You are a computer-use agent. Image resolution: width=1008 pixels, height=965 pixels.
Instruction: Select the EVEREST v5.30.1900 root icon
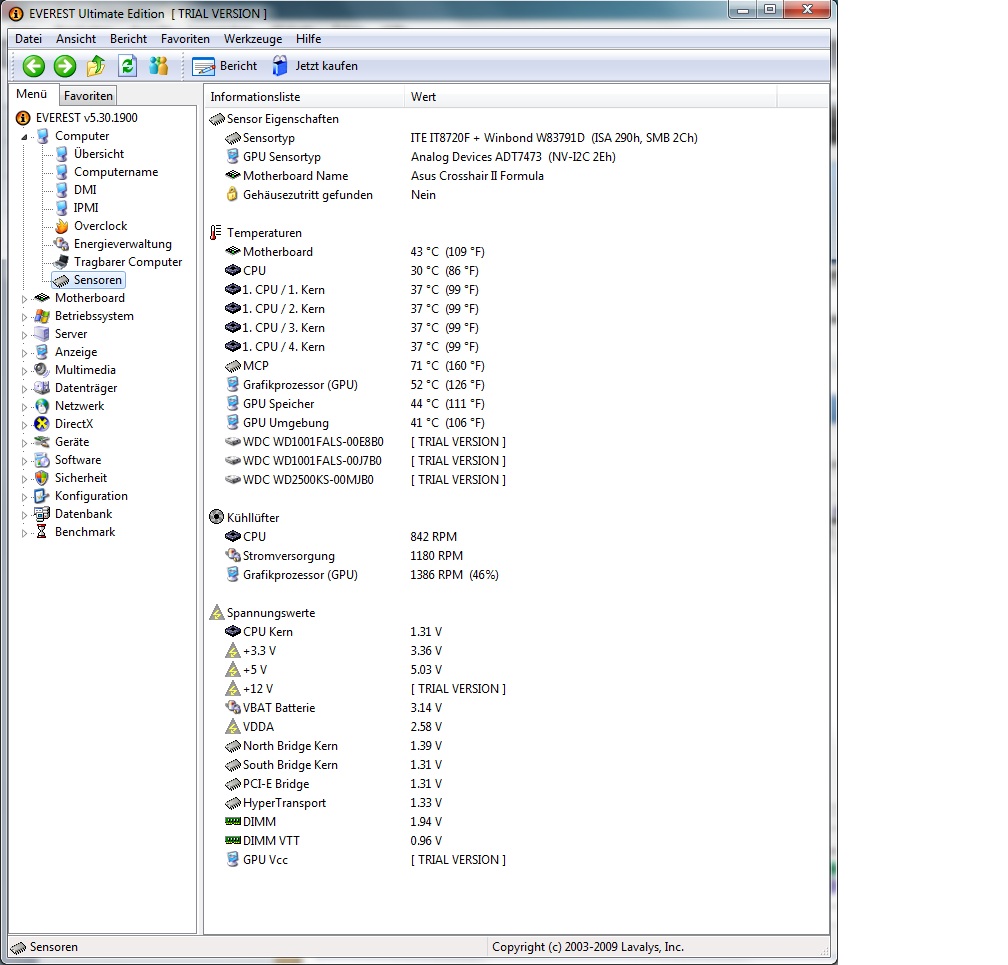tap(22, 118)
